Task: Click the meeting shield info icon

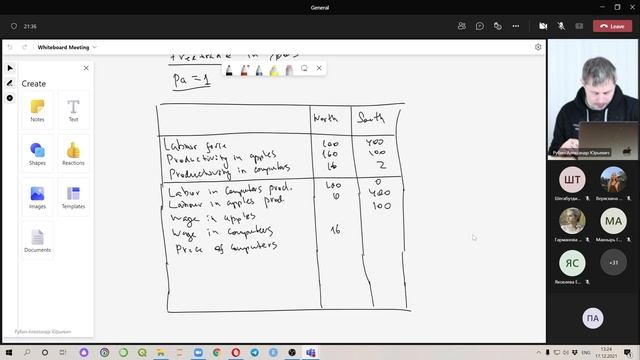Action: [x=14, y=26]
